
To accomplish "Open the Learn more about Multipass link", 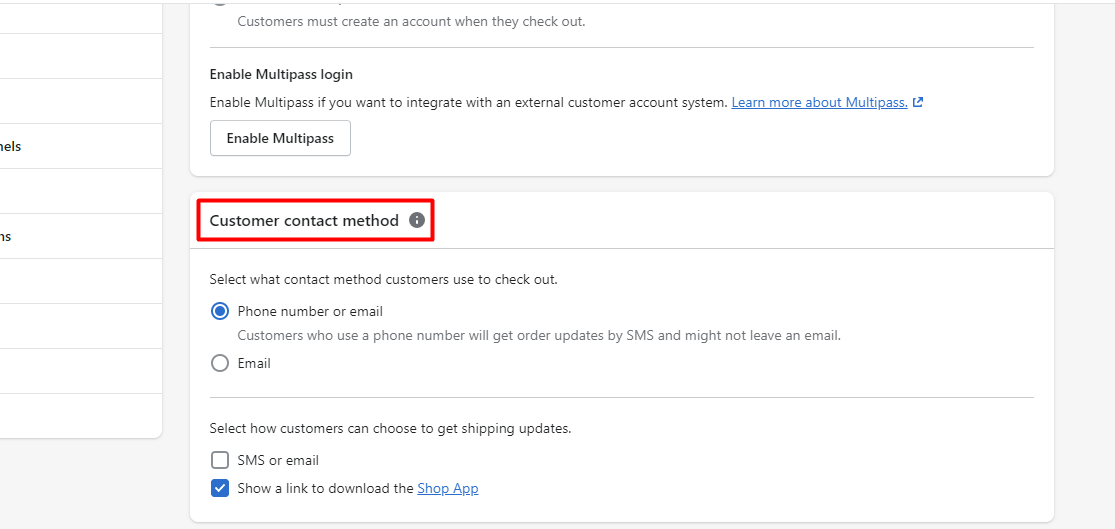I will [819, 102].
